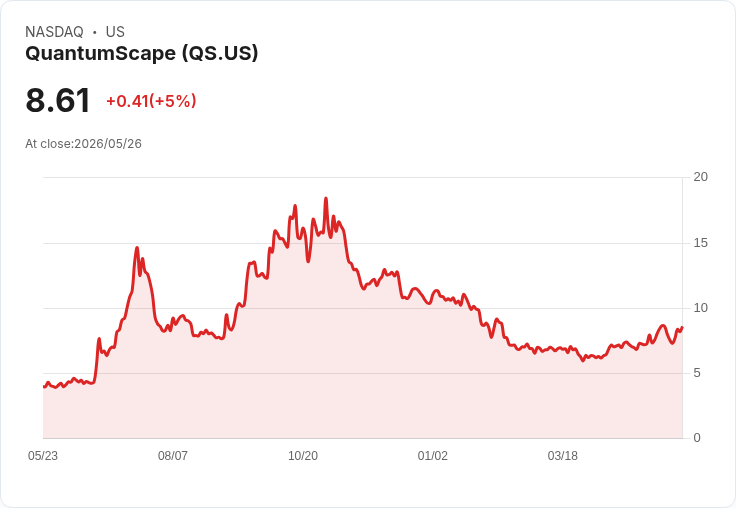This screenshot has width=736, height=508.
Task: Click the leftmost start of the price line
Action: tap(44, 387)
